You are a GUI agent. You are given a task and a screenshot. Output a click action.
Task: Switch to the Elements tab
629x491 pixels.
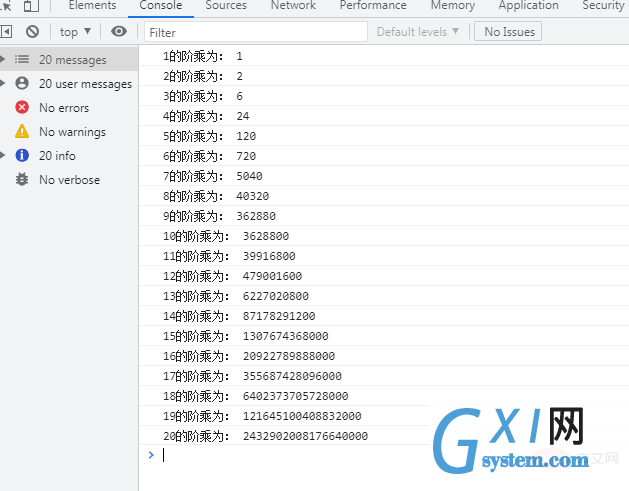click(x=92, y=6)
